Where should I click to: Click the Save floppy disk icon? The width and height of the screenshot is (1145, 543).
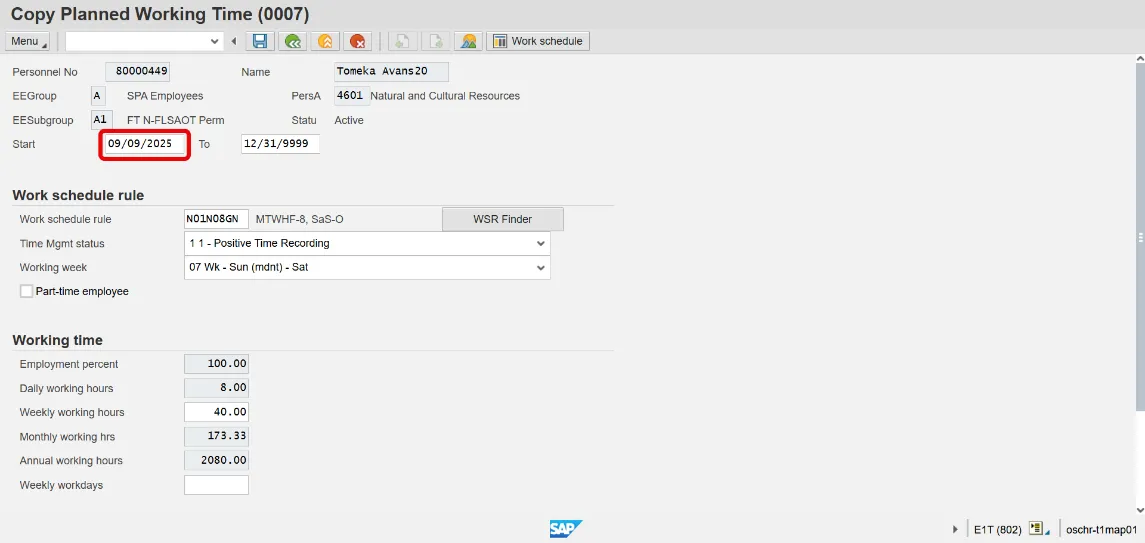[x=260, y=41]
